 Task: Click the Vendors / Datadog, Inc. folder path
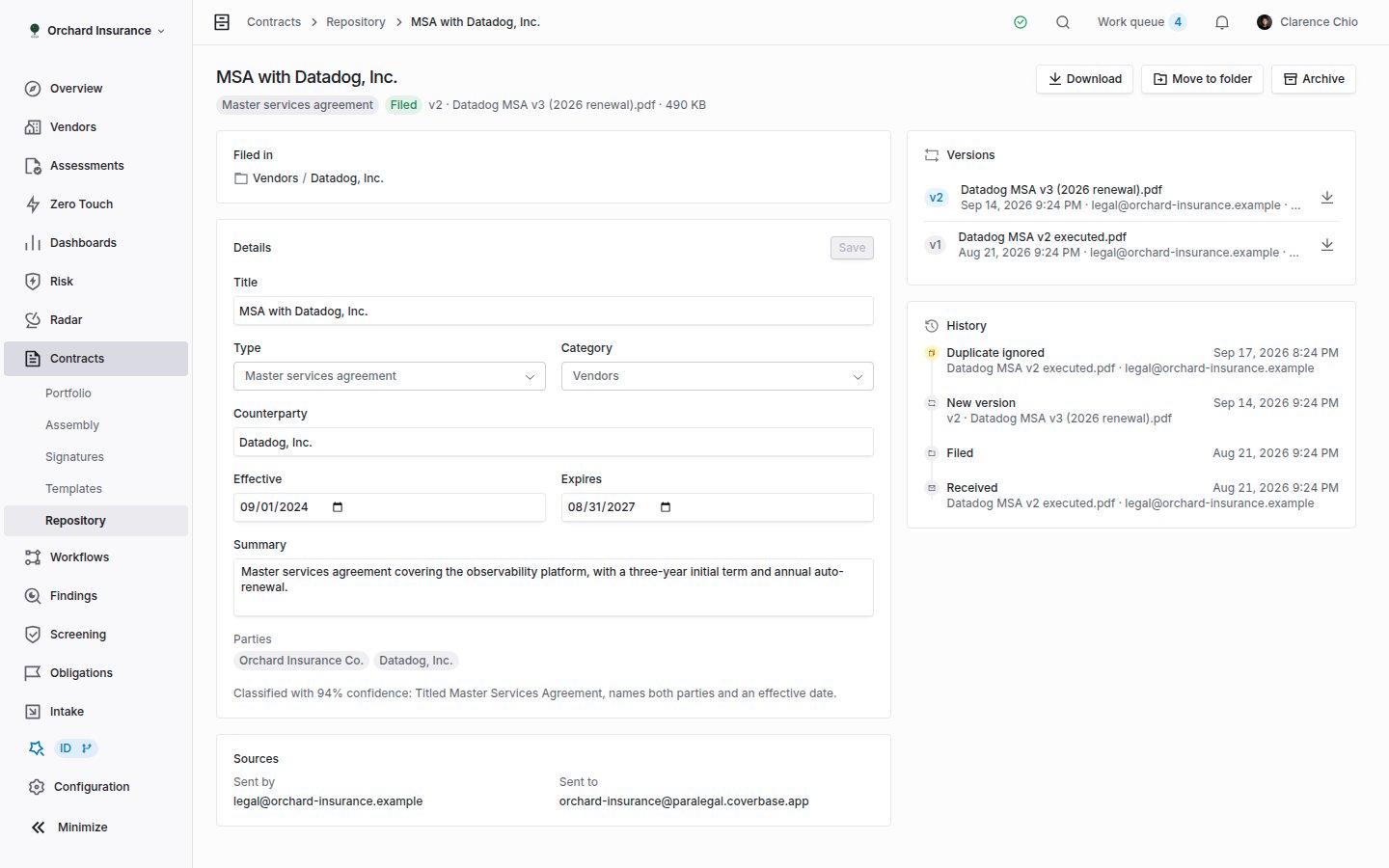click(309, 178)
